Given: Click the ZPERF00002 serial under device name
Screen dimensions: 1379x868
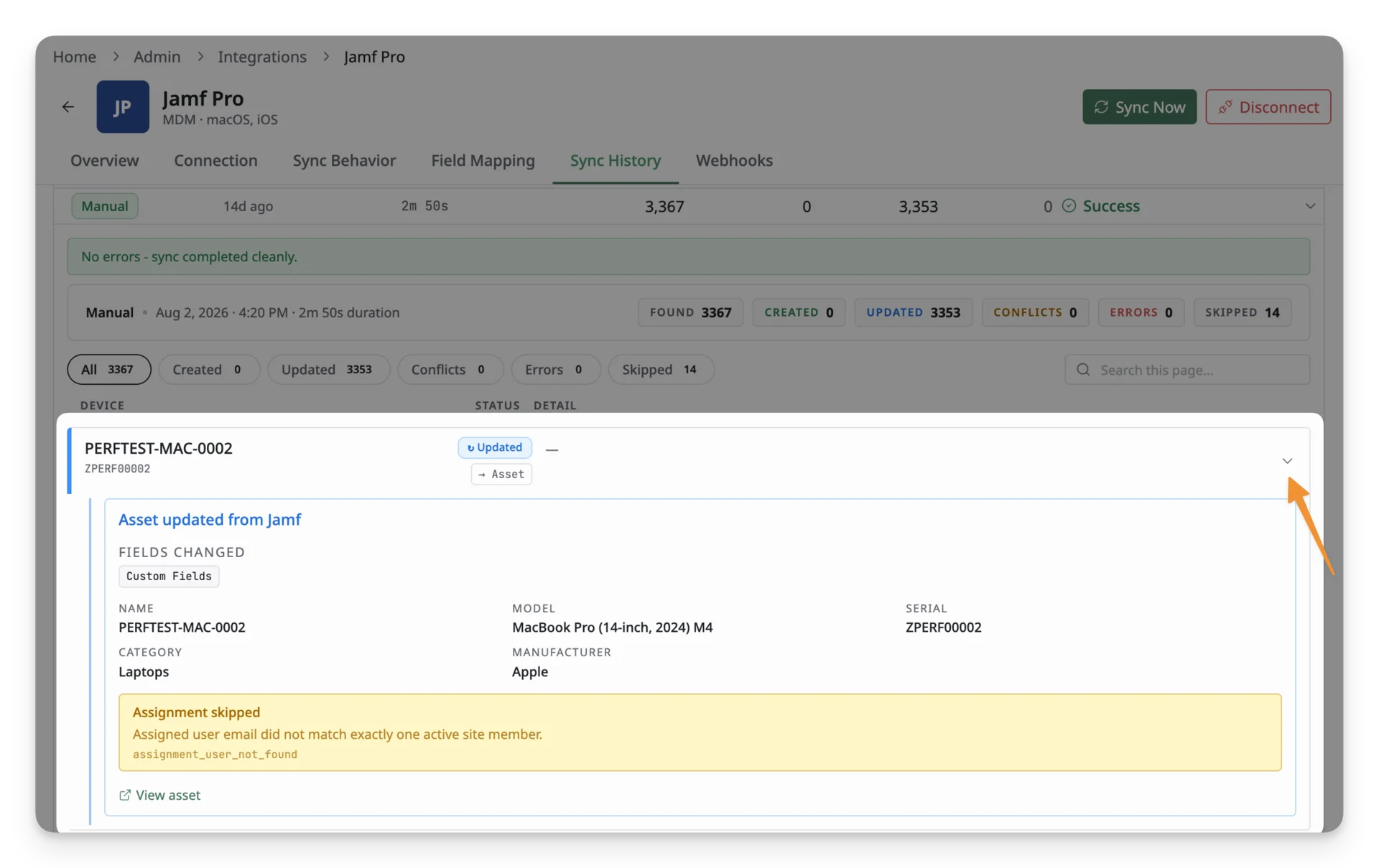Looking at the screenshot, I should [x=118, y=469].
